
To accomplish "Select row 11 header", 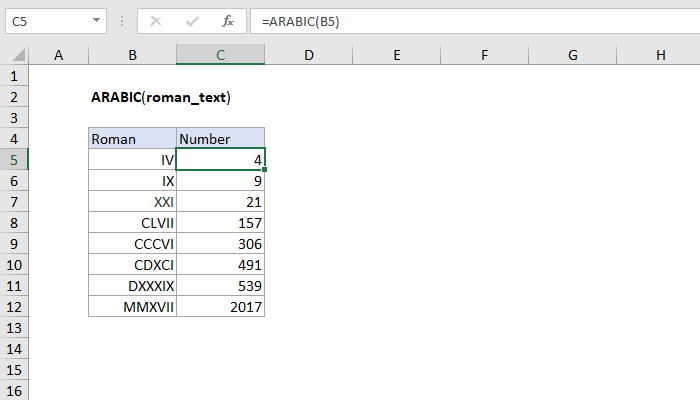I will (x=14, y=286).
